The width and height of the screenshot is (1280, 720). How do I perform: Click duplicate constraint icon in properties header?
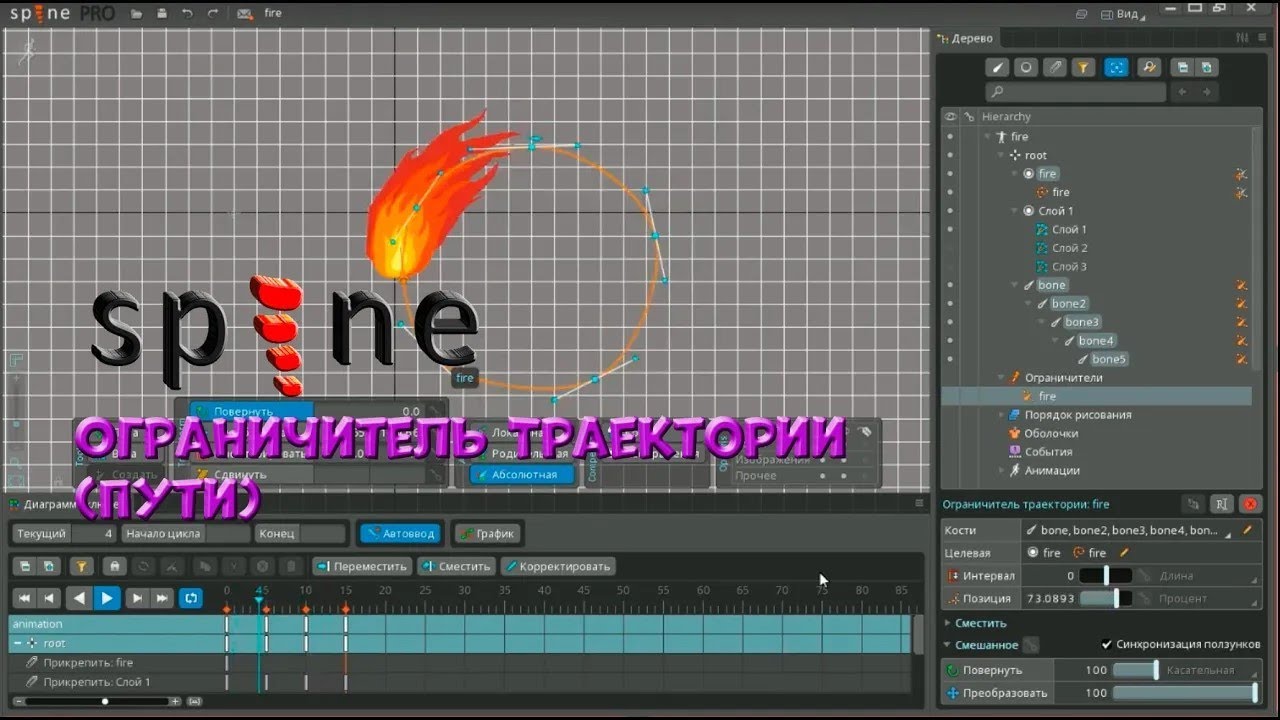pyautogui.click(x=1192, y=504)
